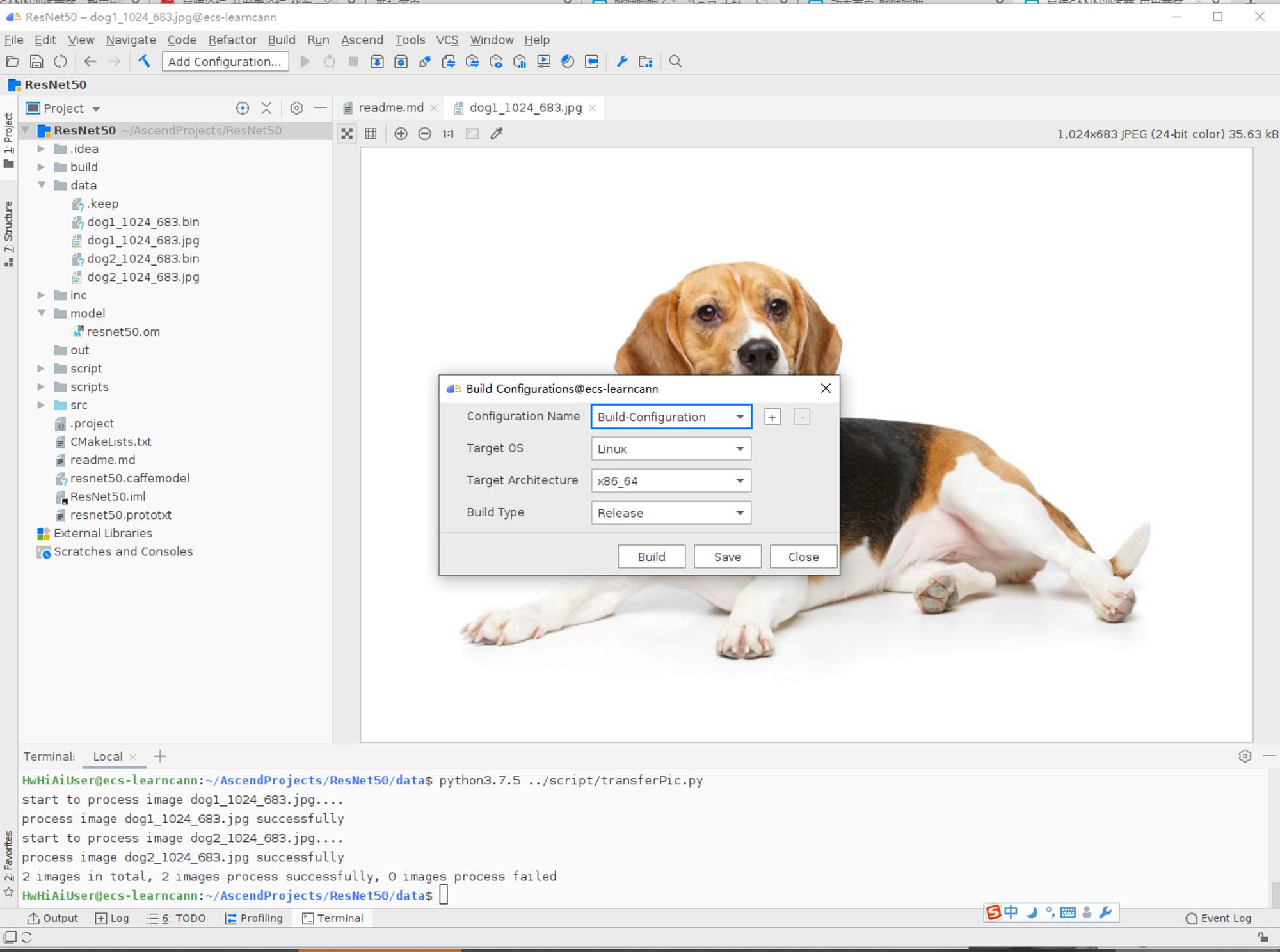Open the Project panel settings gear
The height and width of the screenshot is (952, 1280).
pos(296,108)
